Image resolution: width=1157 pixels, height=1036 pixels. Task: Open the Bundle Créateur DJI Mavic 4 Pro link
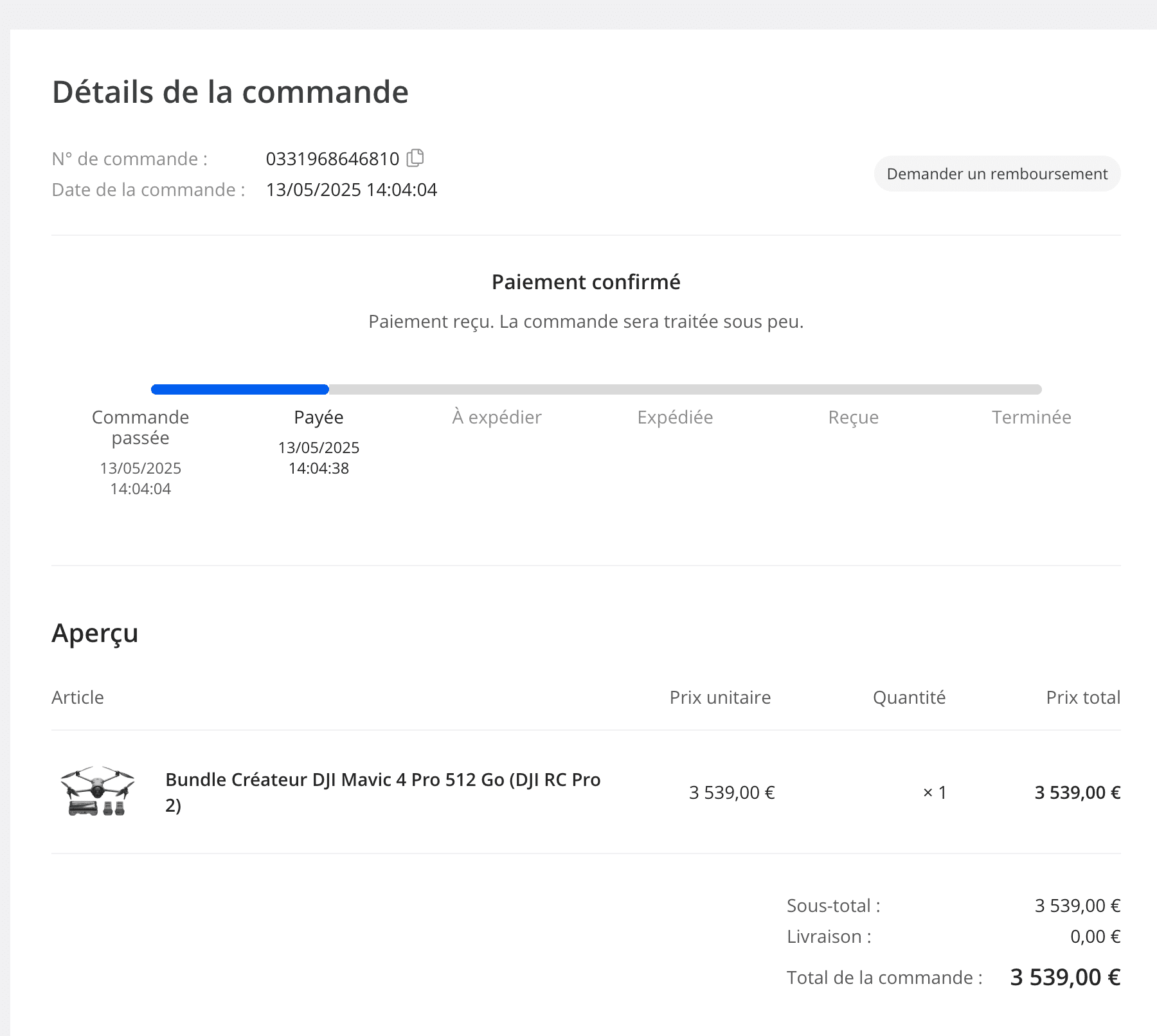[383, 792]
